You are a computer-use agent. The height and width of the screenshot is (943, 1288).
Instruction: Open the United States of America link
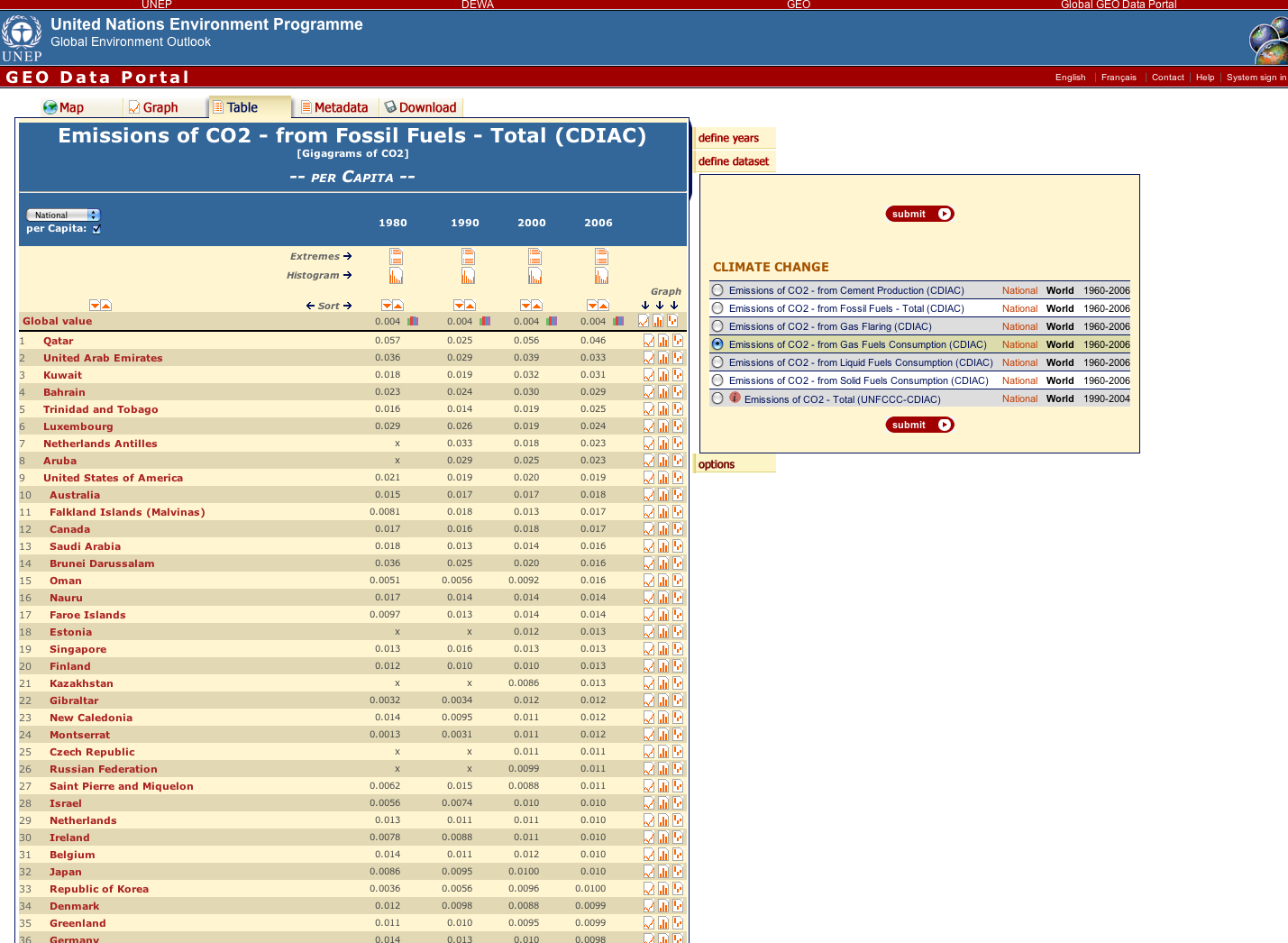113,478
